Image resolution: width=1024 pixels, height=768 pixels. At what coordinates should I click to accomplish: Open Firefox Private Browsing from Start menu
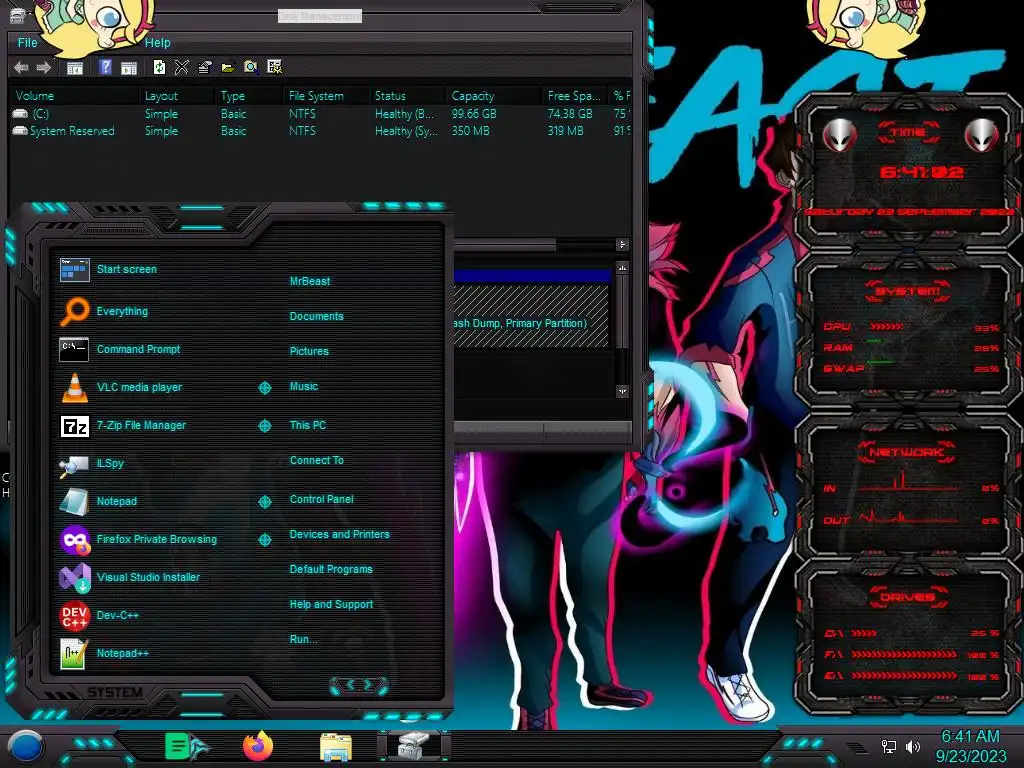[138, 539]
